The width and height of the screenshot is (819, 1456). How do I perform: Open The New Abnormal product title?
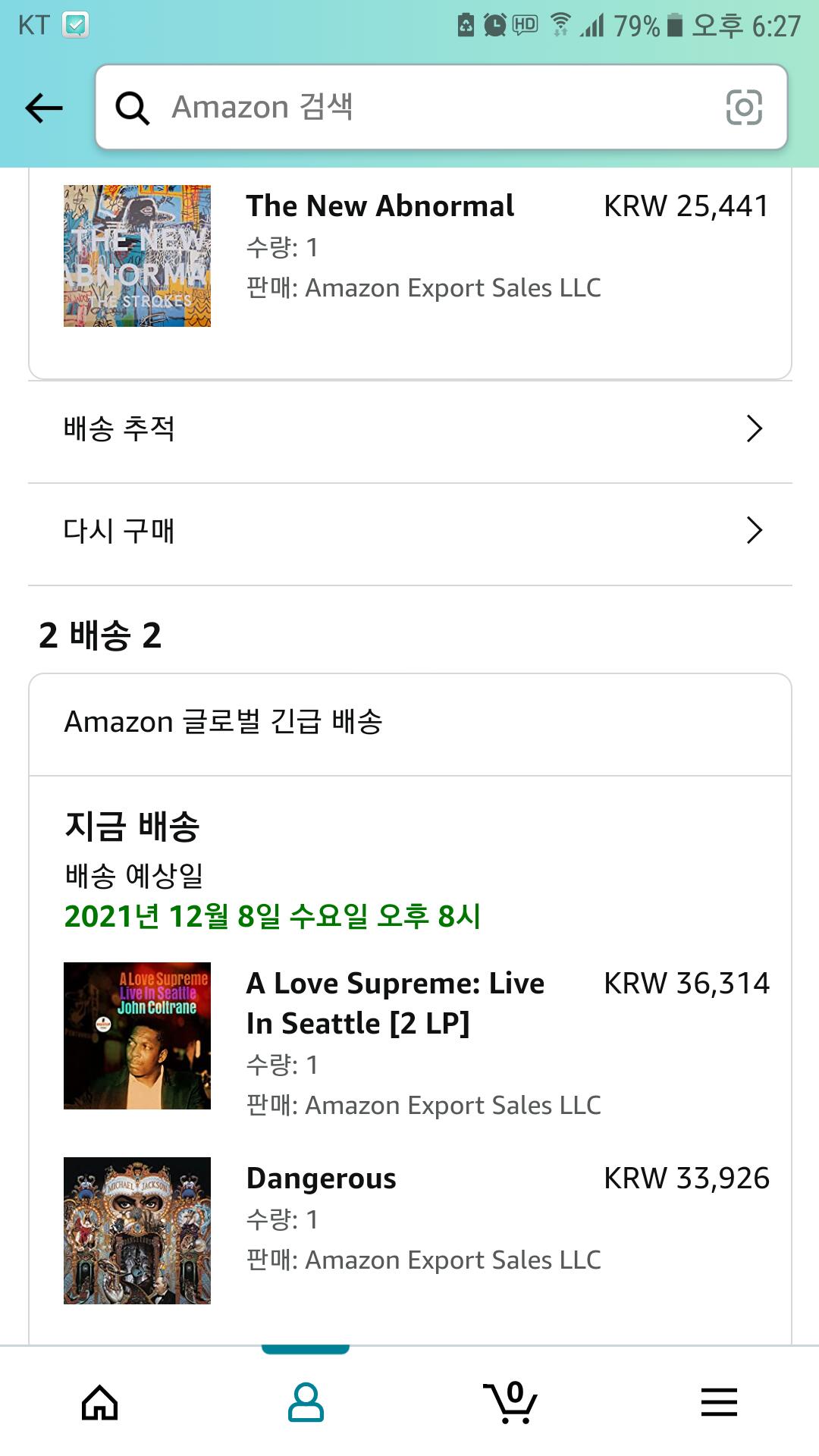[380, 206]
